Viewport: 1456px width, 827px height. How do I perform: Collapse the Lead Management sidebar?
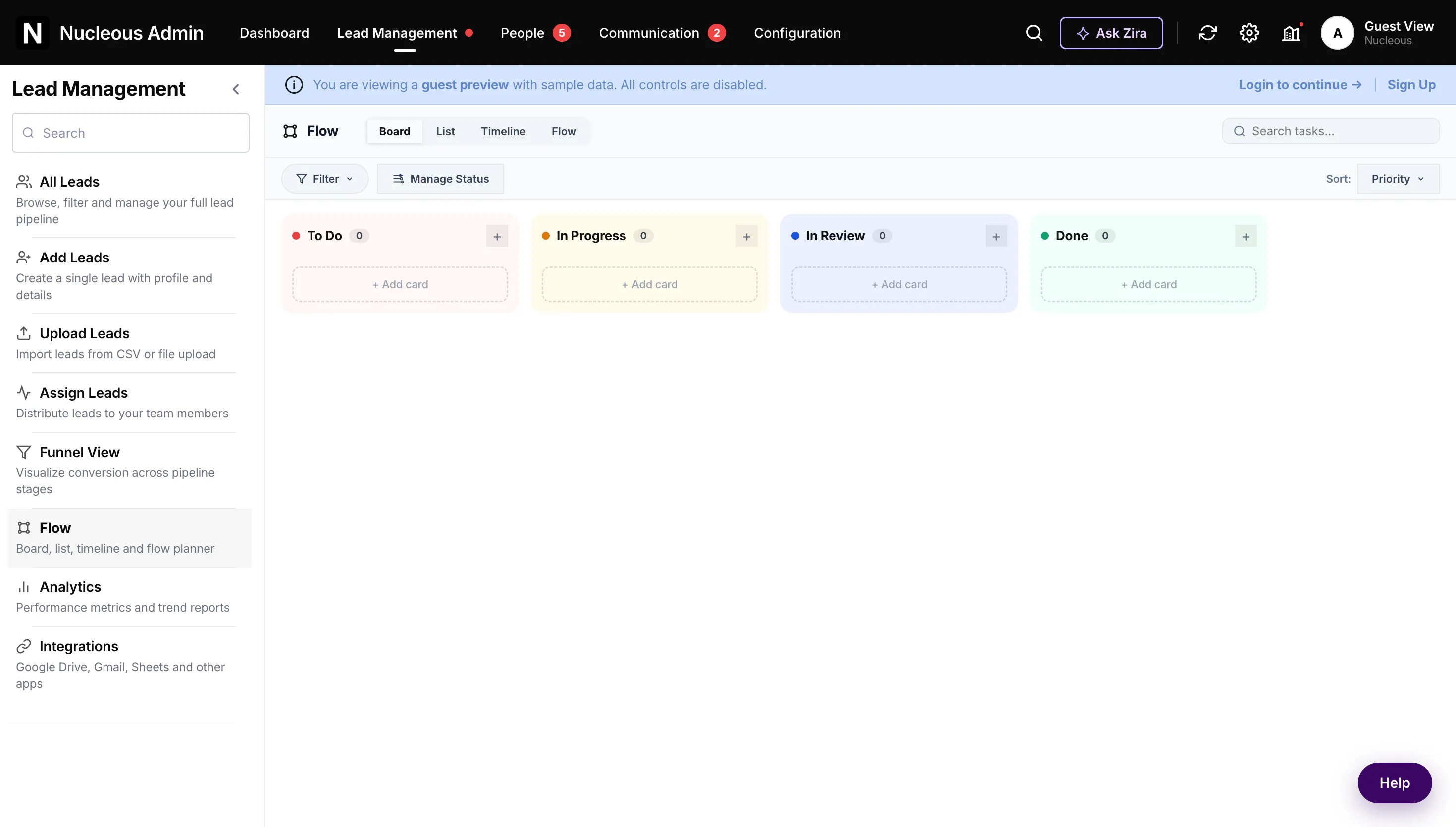click(x=236, y=89)
